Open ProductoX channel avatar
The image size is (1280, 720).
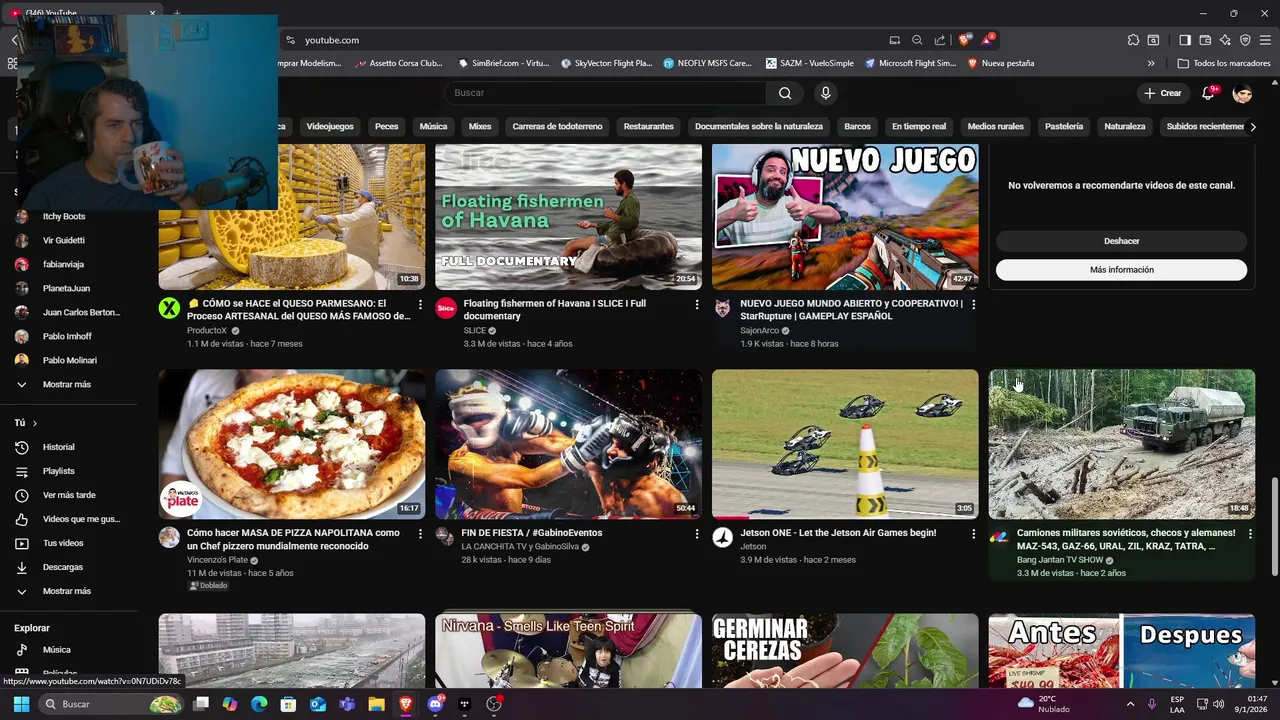(169, 308)
